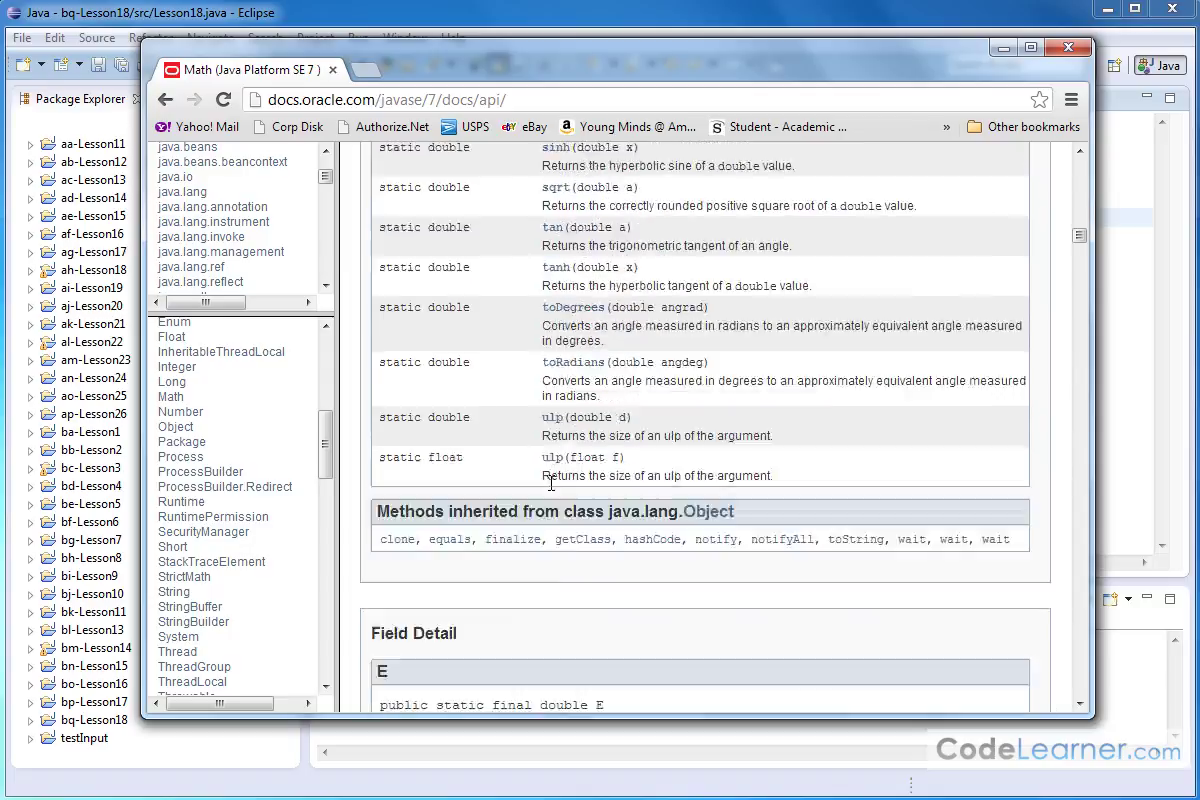Switch to the Math (Java Platform SE 7) tab
Viewport: 1200px width, 800px height.
click(x=251, y=70)
